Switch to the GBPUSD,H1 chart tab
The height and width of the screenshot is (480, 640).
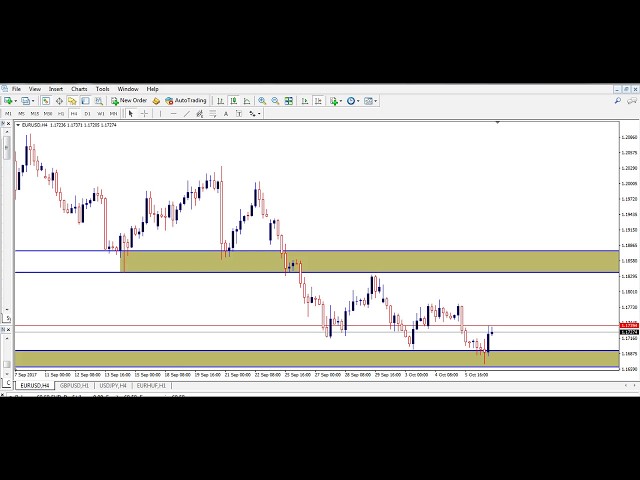[74, 385]
